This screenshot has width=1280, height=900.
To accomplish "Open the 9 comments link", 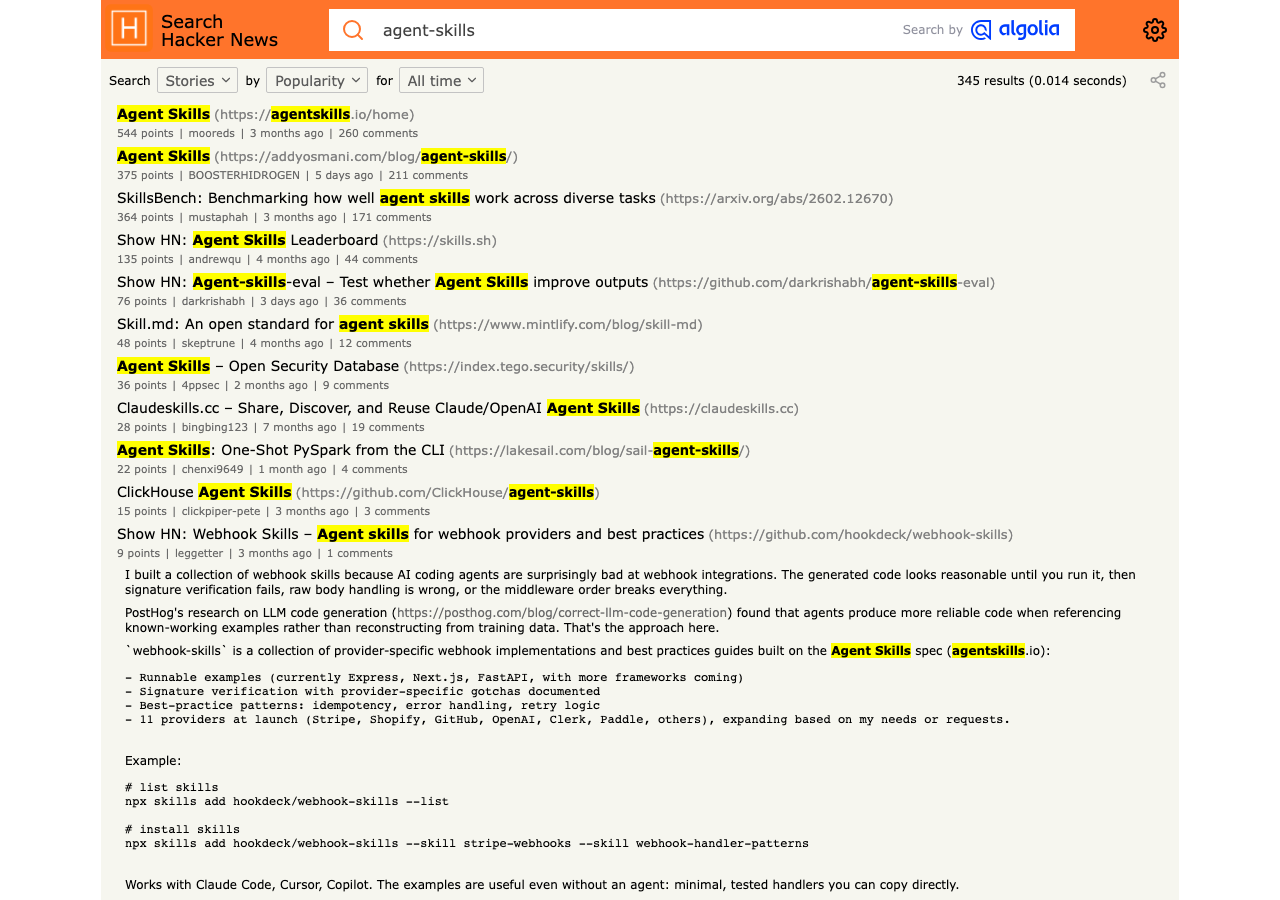I will [x=356, y=385].
